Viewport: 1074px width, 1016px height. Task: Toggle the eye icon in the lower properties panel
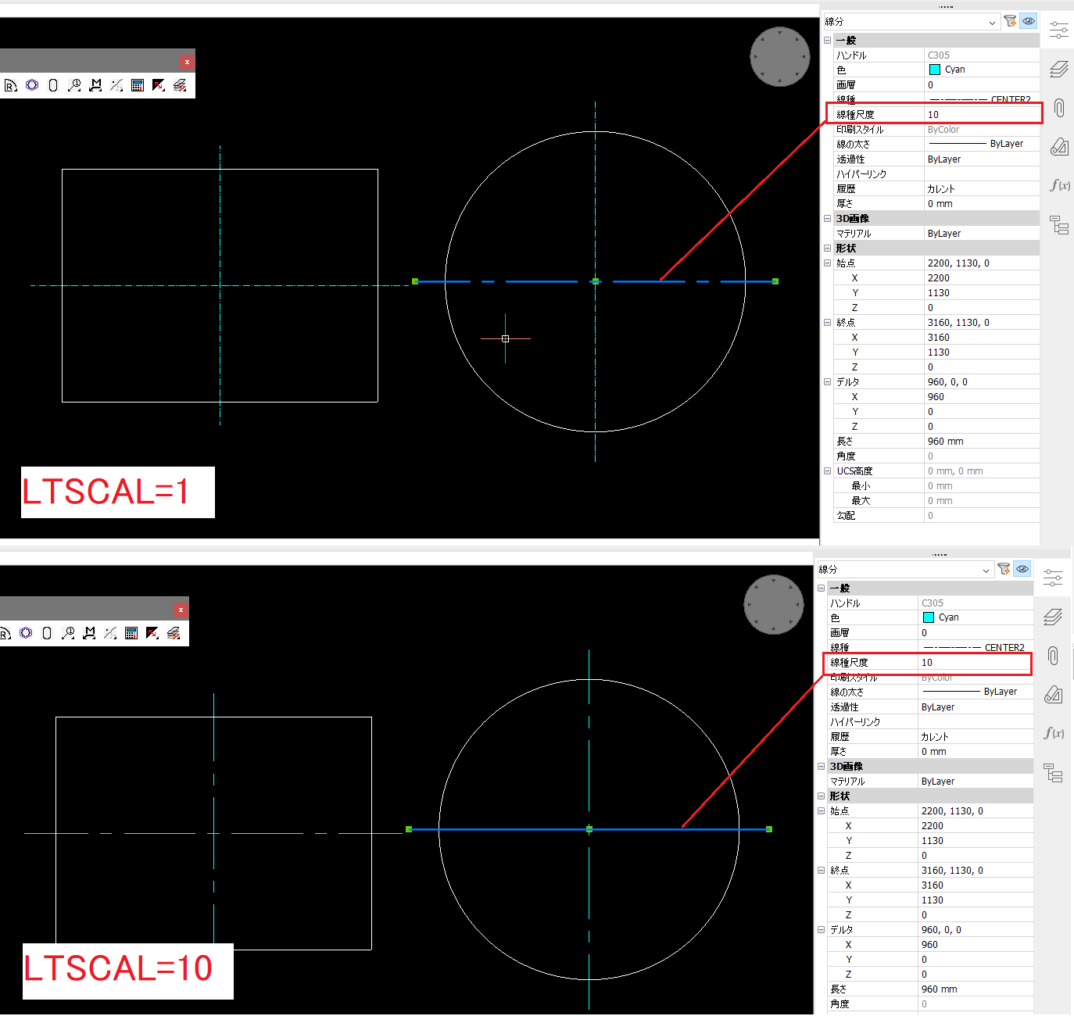click(1021, 568)
